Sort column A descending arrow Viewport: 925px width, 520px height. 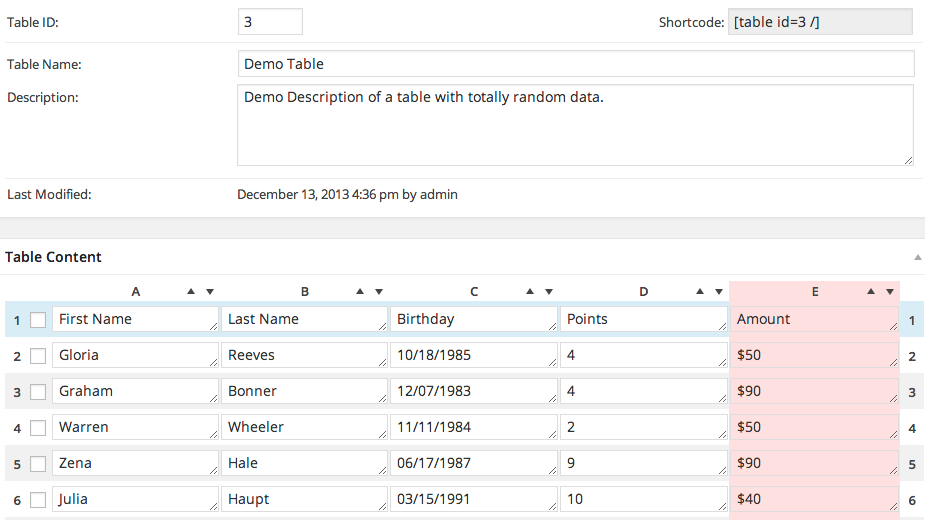[x=209, y=291]
